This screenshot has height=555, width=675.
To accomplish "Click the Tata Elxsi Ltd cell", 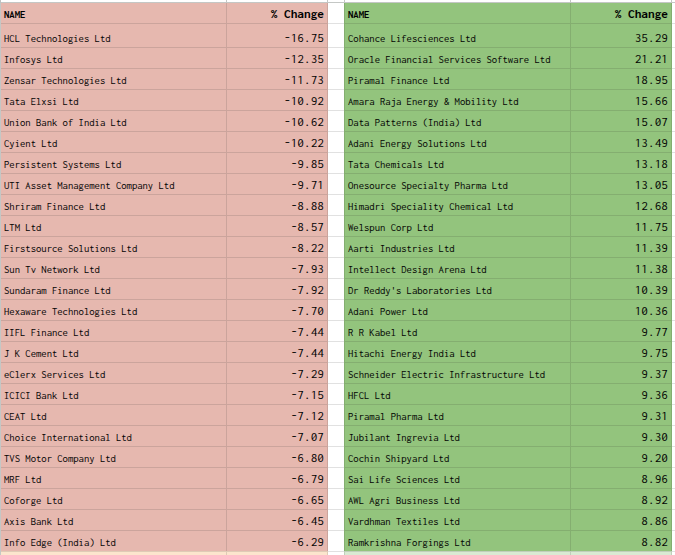I will pos(113,102).
